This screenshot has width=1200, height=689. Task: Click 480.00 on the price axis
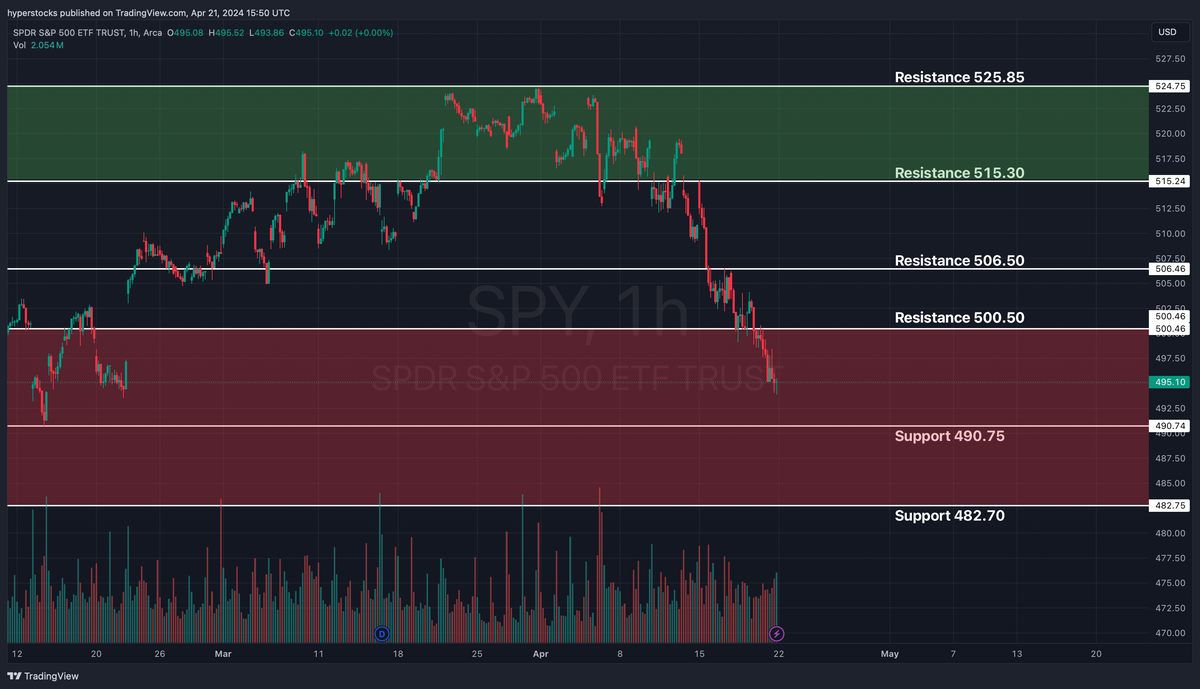[x=1170, y=533]
